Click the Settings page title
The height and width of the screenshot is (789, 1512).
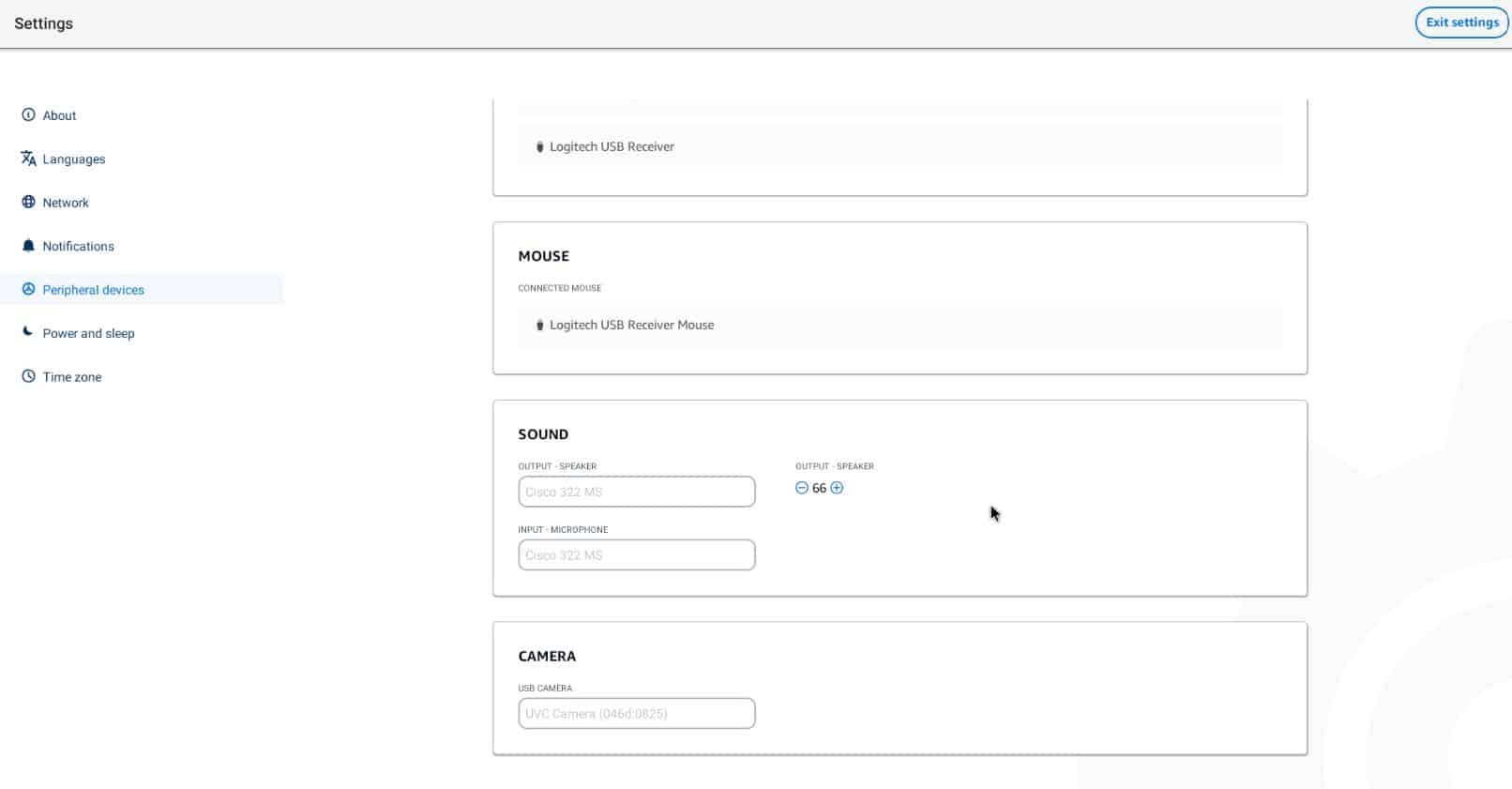tap(43, 23)
